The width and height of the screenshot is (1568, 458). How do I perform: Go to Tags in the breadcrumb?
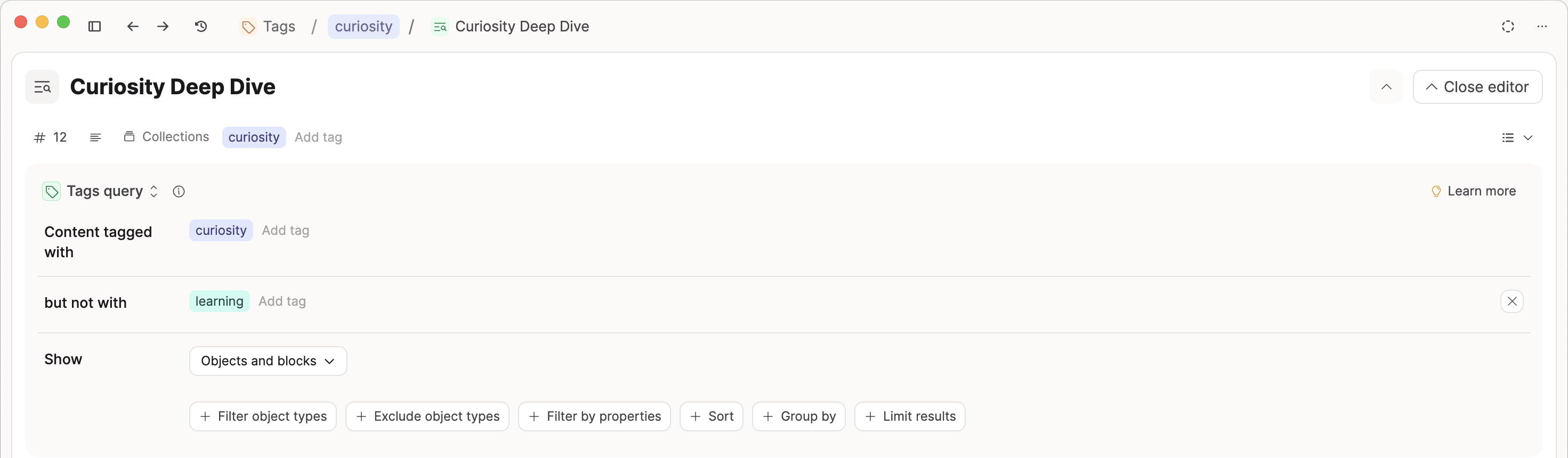[269, 26]
